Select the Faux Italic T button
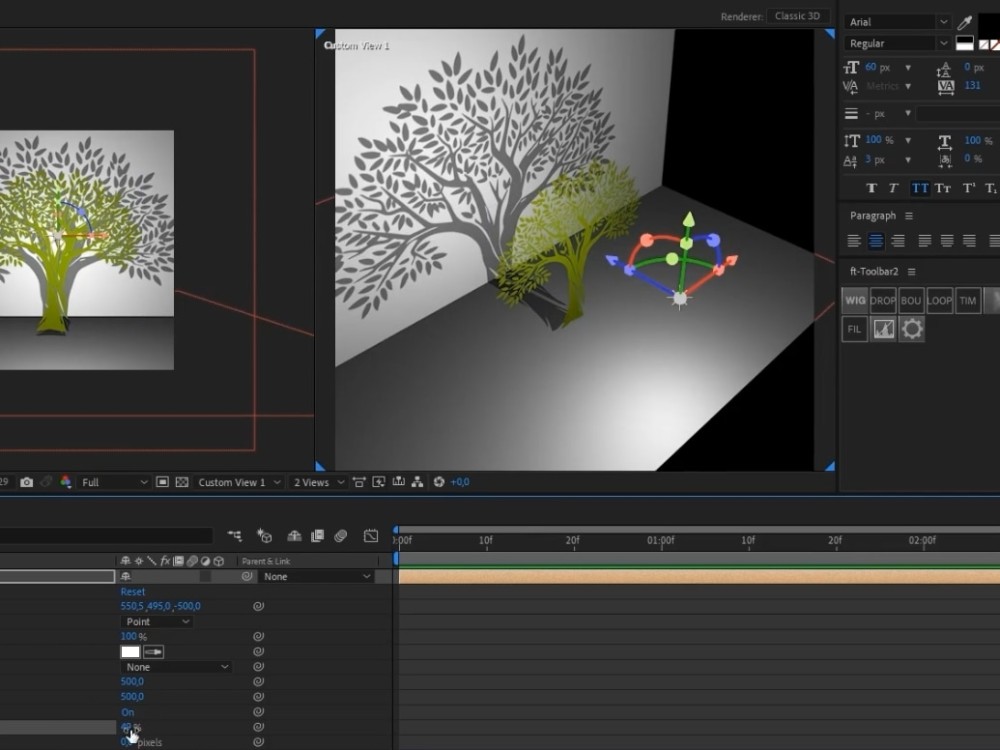1000x750 pixels. 893,188
